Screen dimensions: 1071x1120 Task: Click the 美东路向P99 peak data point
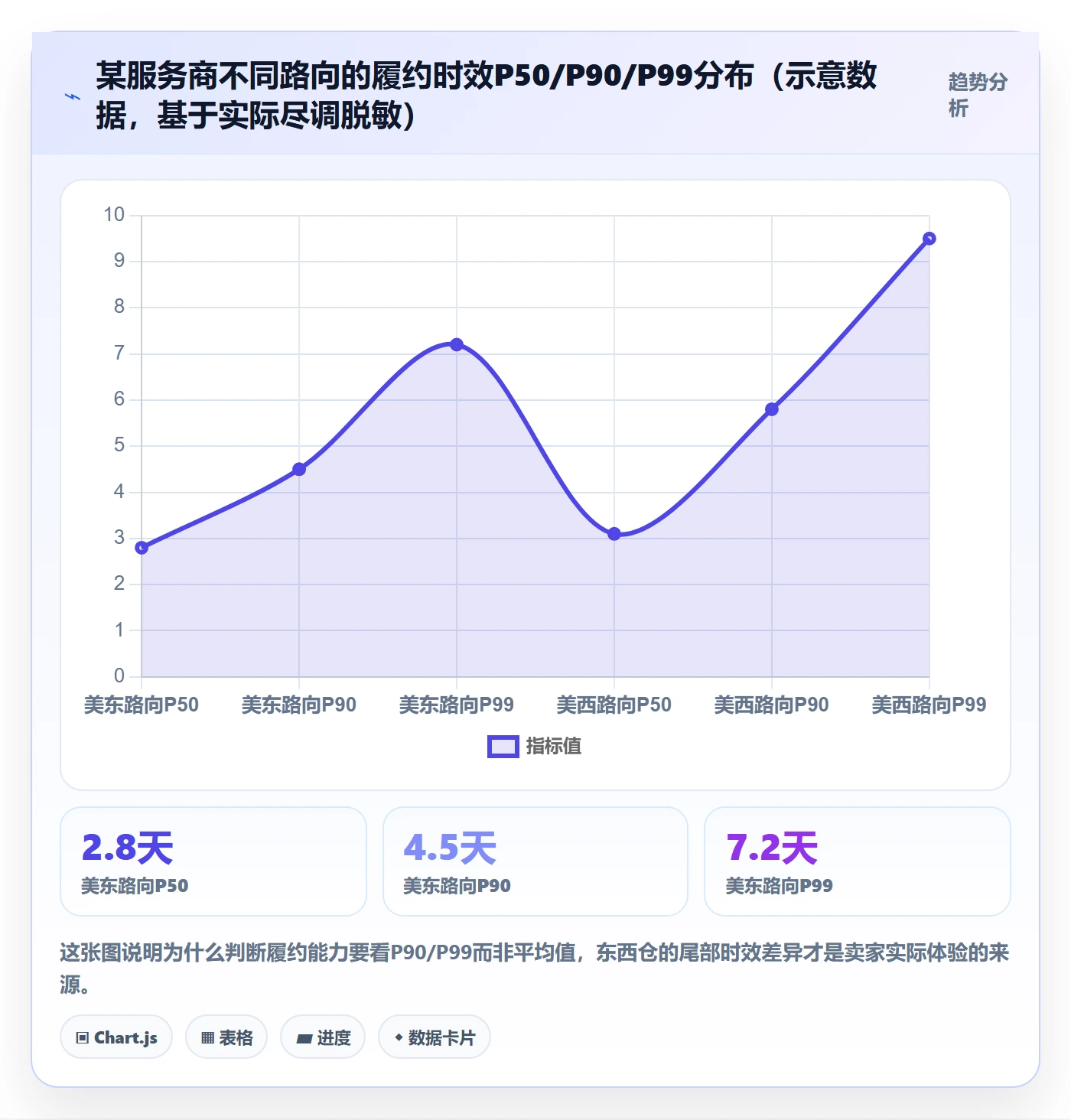pyautogui.click(x=457, y=344)
